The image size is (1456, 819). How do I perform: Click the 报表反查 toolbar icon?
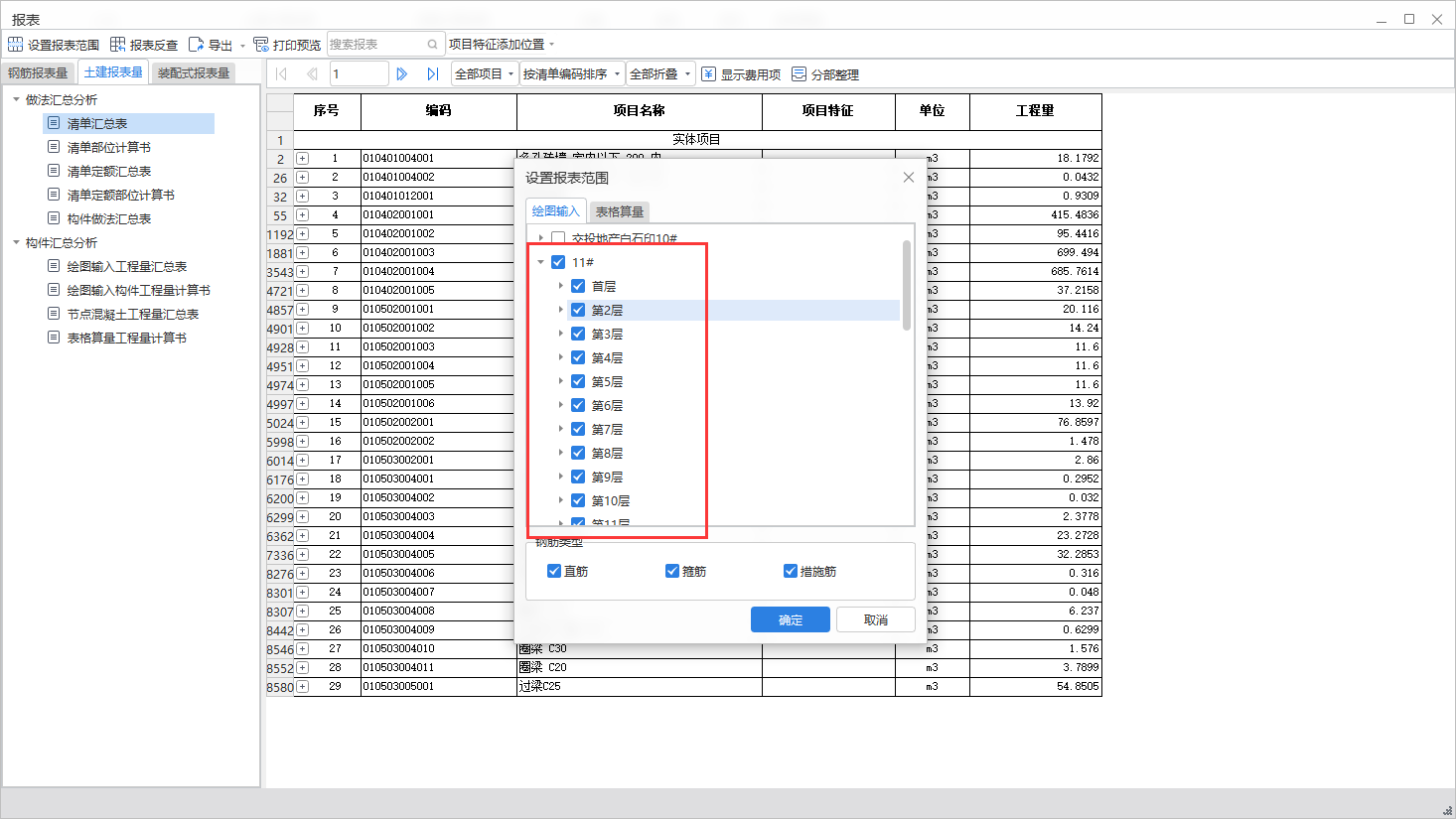pyautogui.click(x=118, y=45)
